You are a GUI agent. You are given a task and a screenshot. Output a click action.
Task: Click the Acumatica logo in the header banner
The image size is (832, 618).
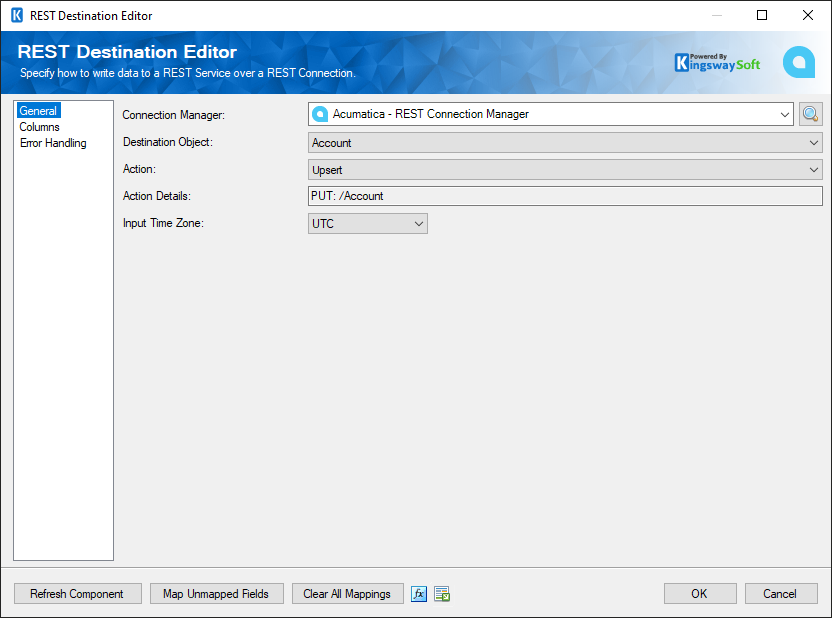[799, 62]
